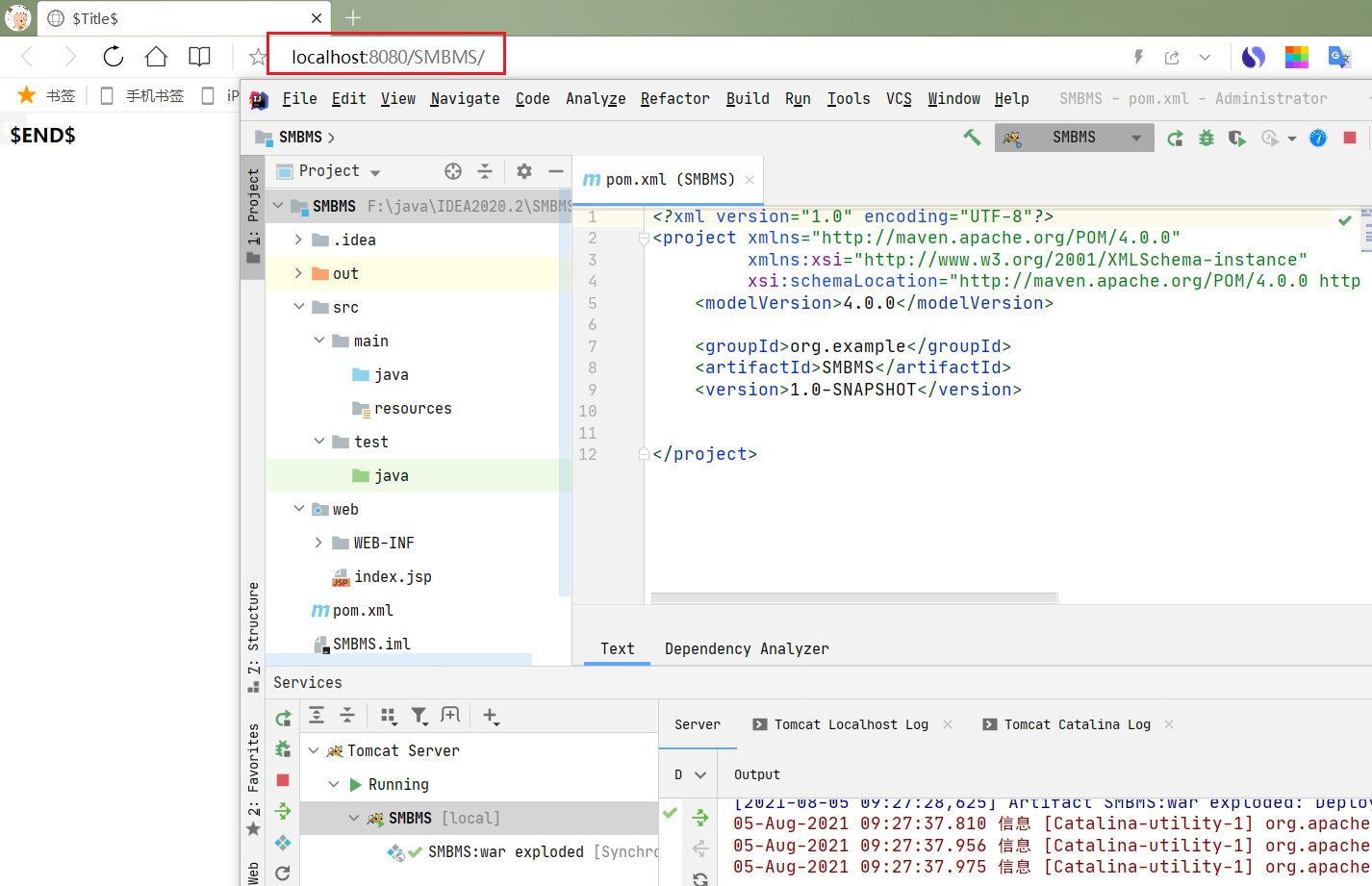This screenshot has height=886, width=1372.
Task: Expand the WEB-INF folder
Action: coord(318,543)
